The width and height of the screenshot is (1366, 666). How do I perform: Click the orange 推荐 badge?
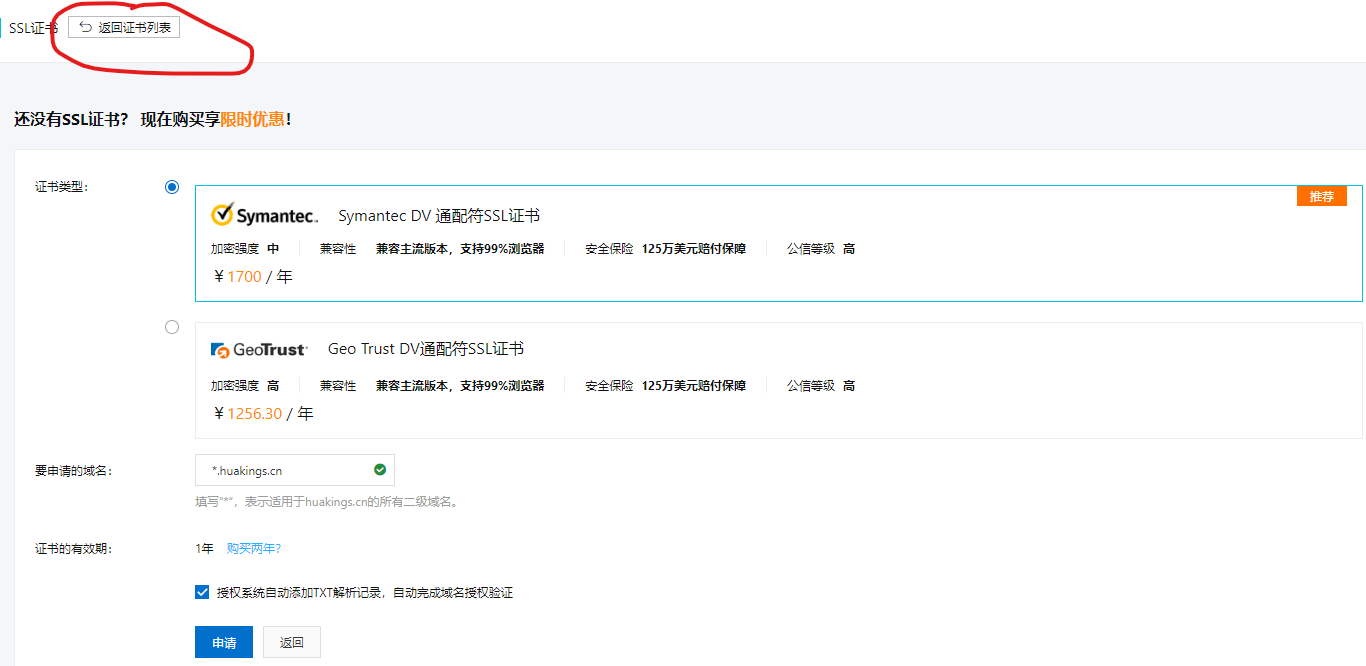pyautogui.click(x=1321, y=196)
